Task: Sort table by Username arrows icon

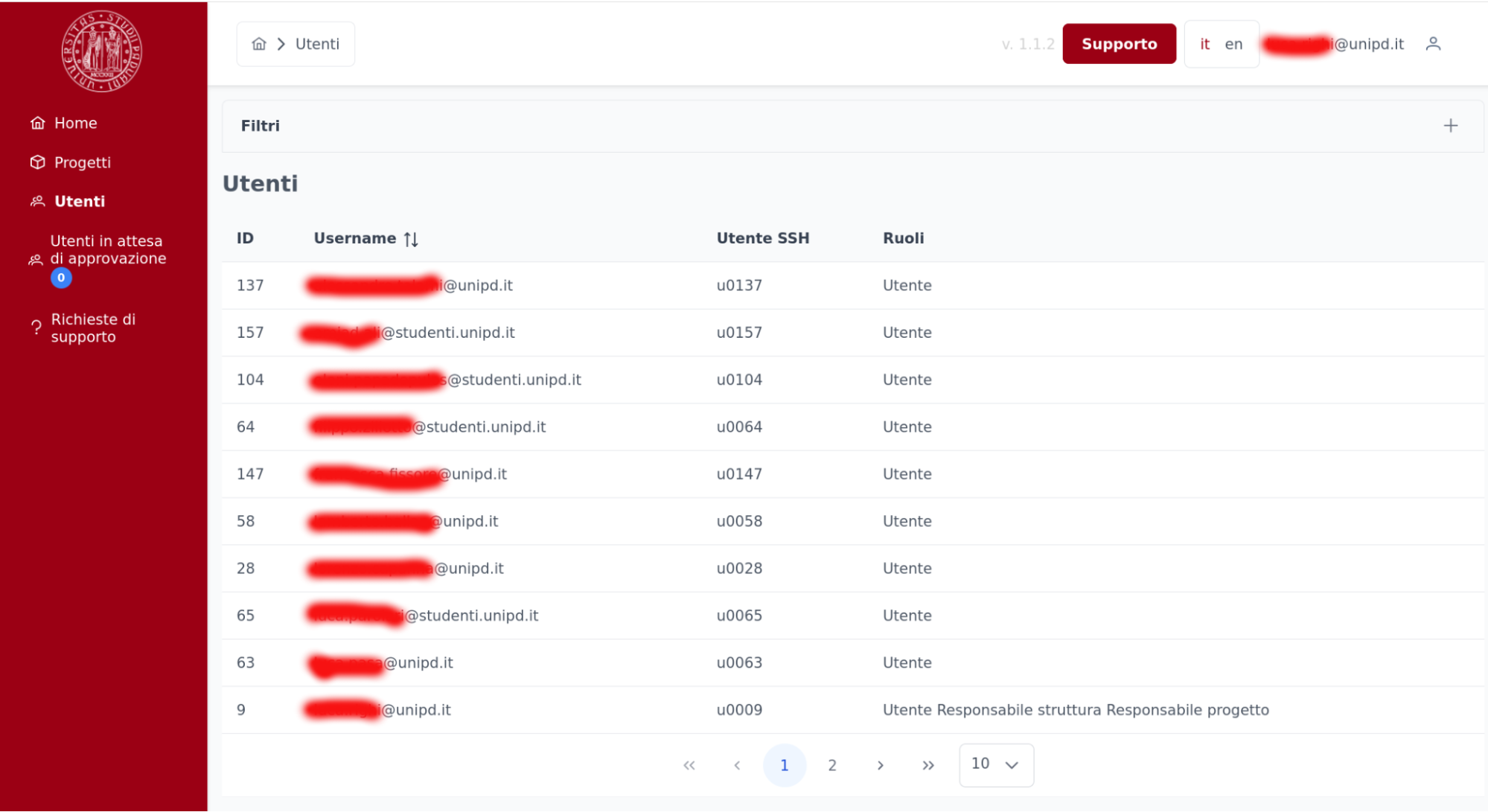Action: click(411, 239)
